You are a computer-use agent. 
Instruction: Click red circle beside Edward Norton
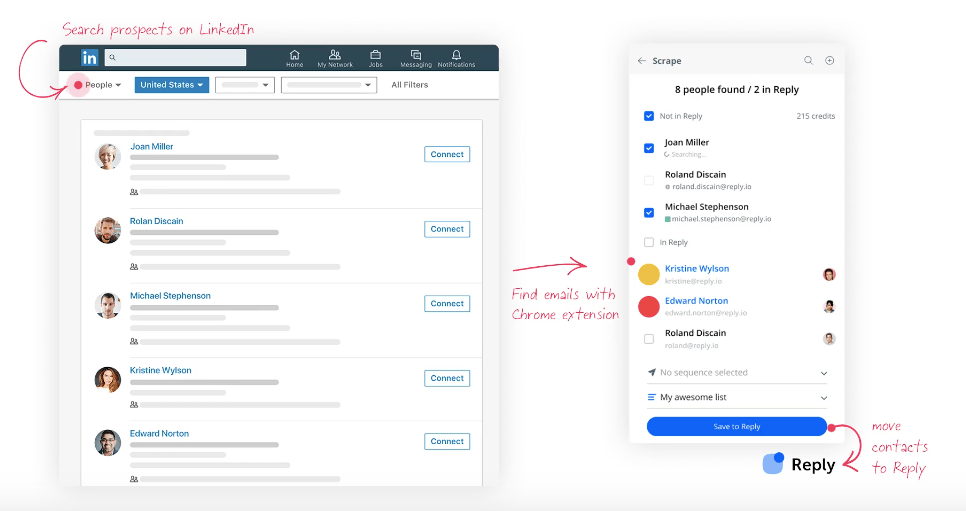pos(649,306)
